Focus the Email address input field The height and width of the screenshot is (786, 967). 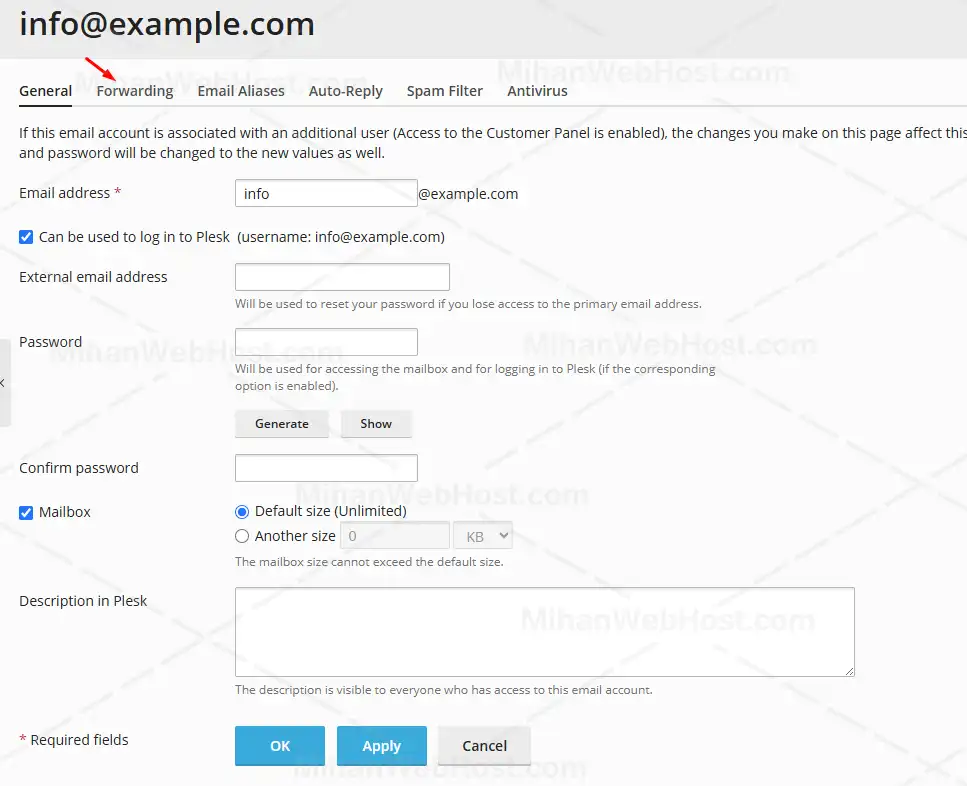(325, 193)
